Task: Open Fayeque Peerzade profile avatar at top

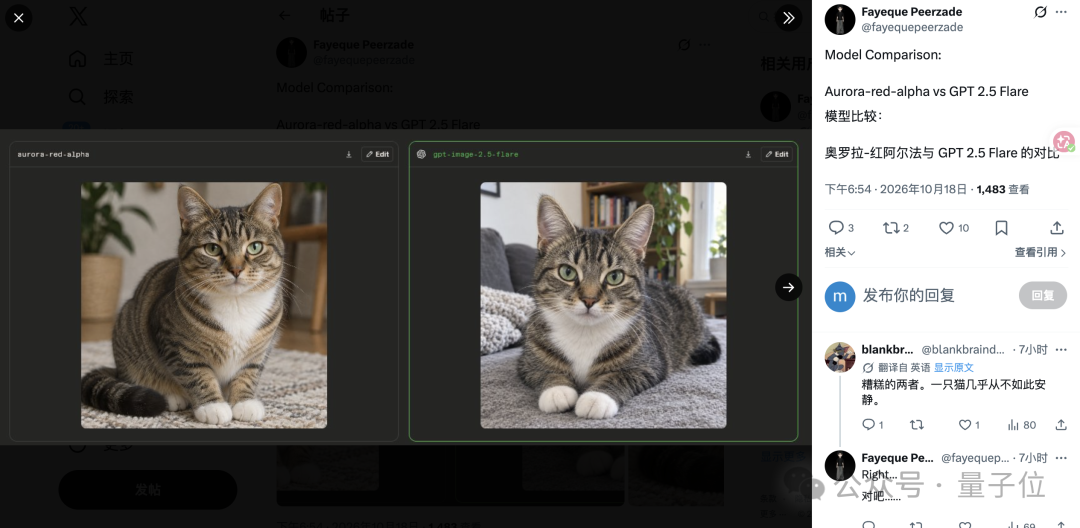Action: pos(840,19)
